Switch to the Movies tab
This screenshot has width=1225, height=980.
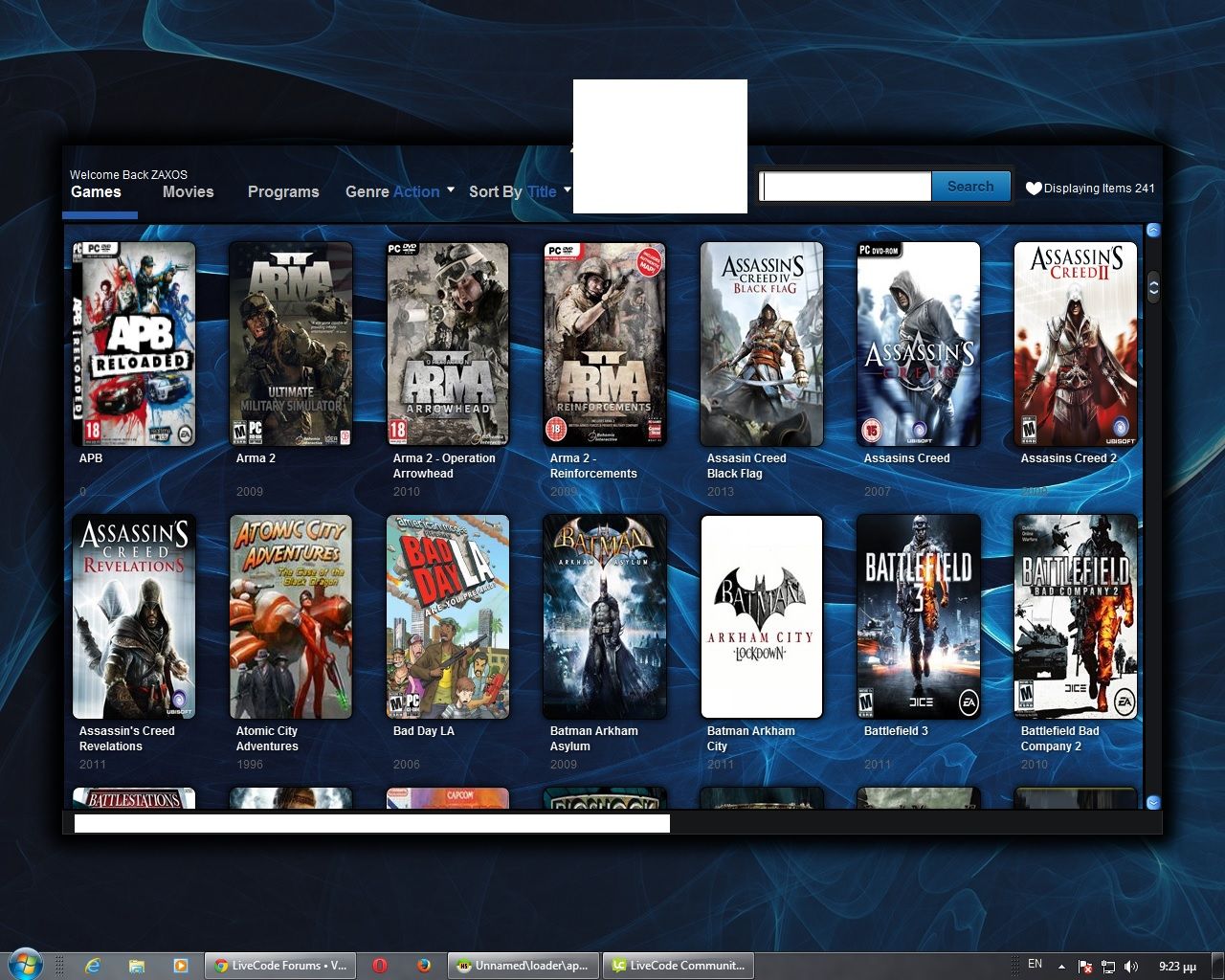click(188, 191)
